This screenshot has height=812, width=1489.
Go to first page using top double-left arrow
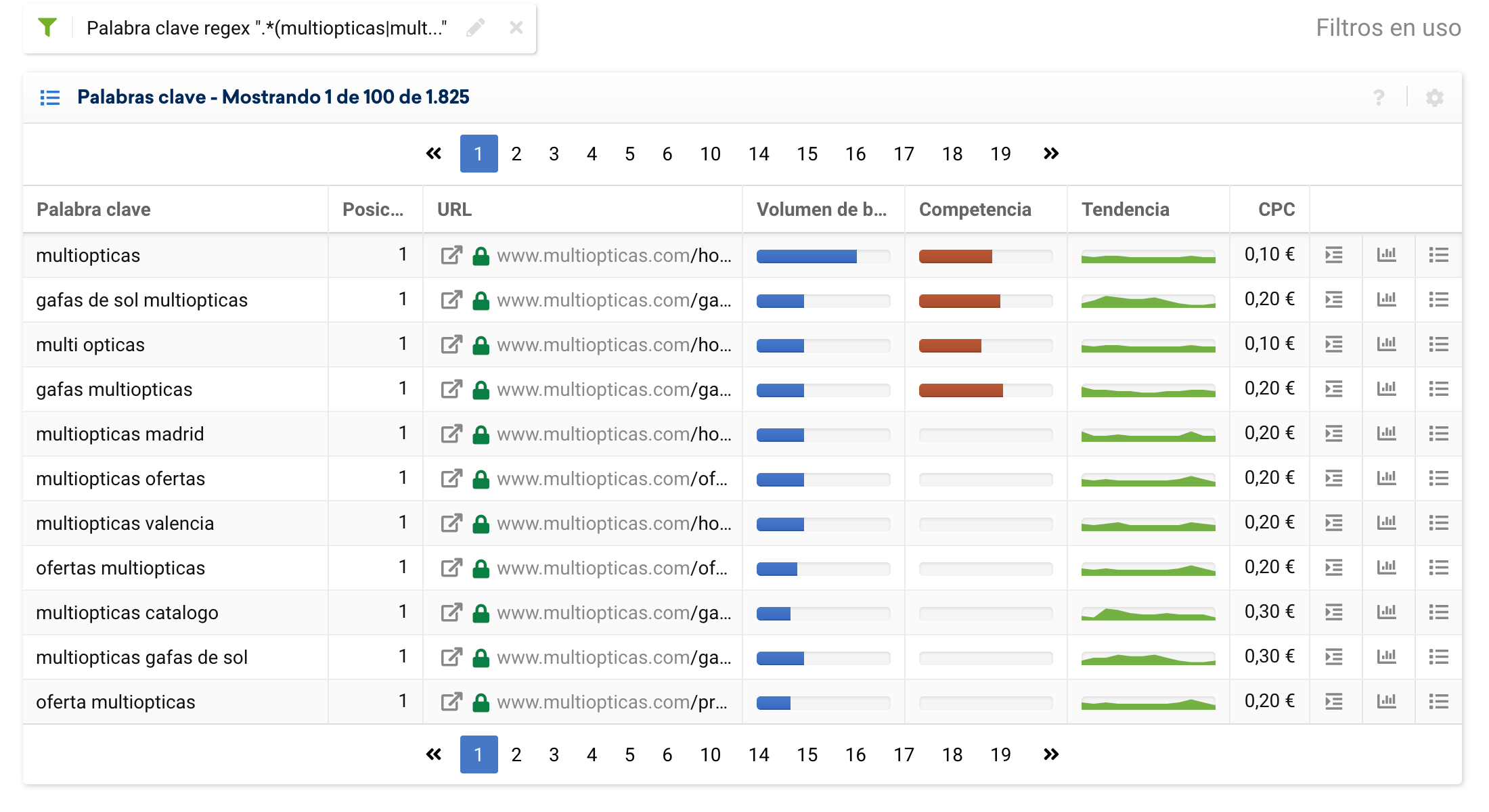[x=434, y=154]
